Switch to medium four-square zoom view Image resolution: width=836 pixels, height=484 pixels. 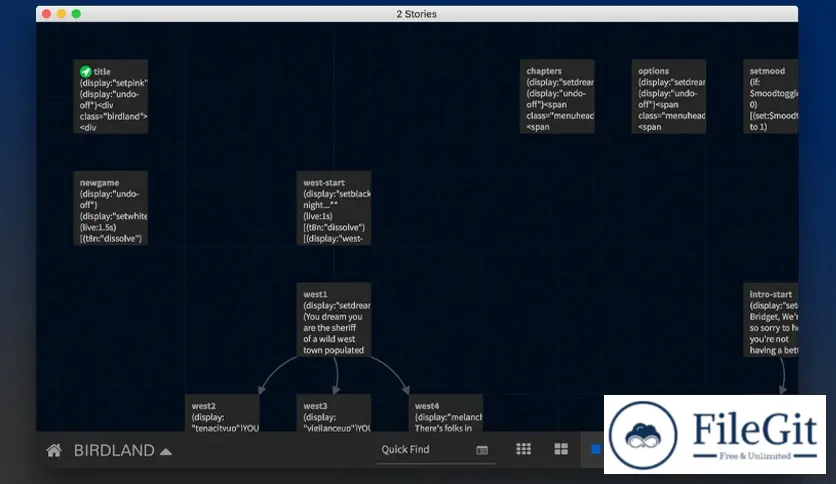pyautogui.click(x=561, y=449)
